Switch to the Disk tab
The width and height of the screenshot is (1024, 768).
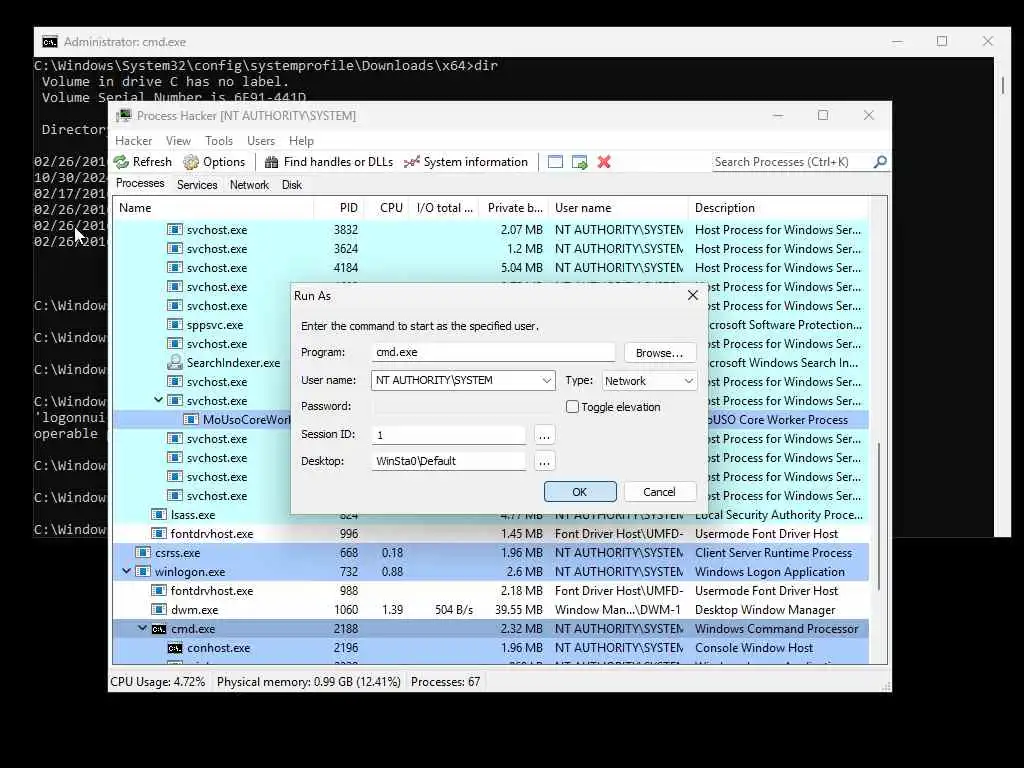pos(292,185)
